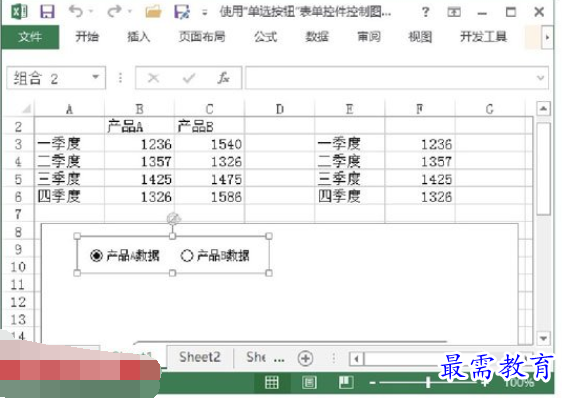Switch to the 视图 ribbon tab
This screenshot has width=562, height=398.
coord(420,37)
